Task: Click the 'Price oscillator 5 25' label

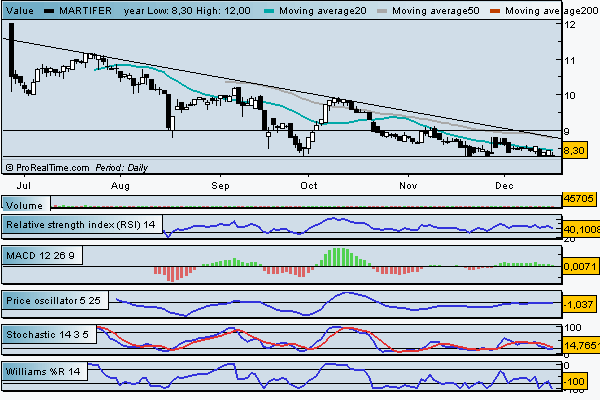Action: pos(53,300)
